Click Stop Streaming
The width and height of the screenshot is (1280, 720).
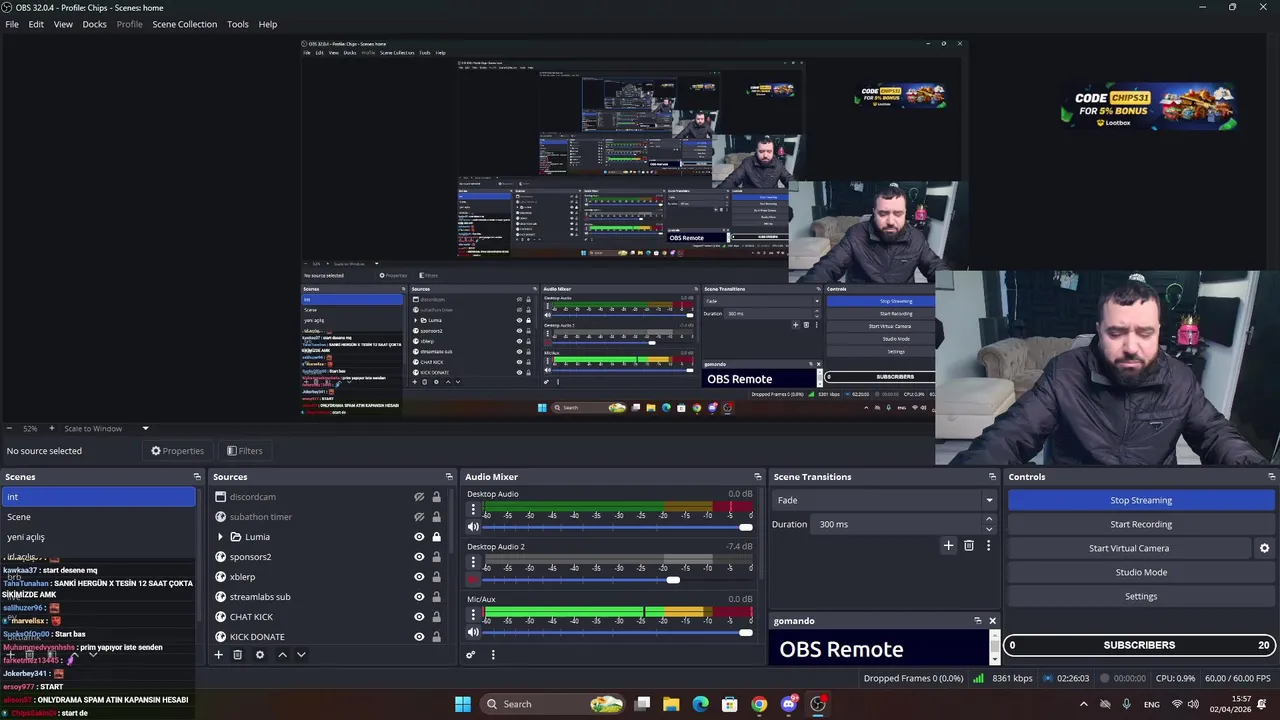click(x=1141, y=500)
